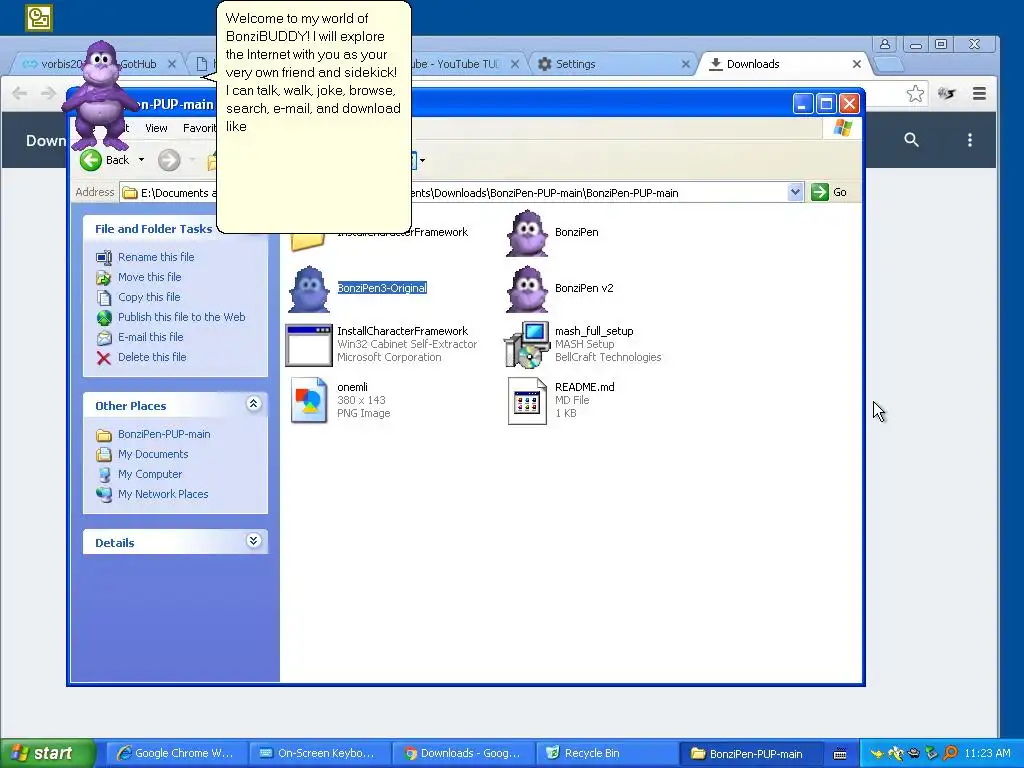1024x768 pixels.
Task: Click the BonziPen3-Original file name
Action: (x=382, y=288)
